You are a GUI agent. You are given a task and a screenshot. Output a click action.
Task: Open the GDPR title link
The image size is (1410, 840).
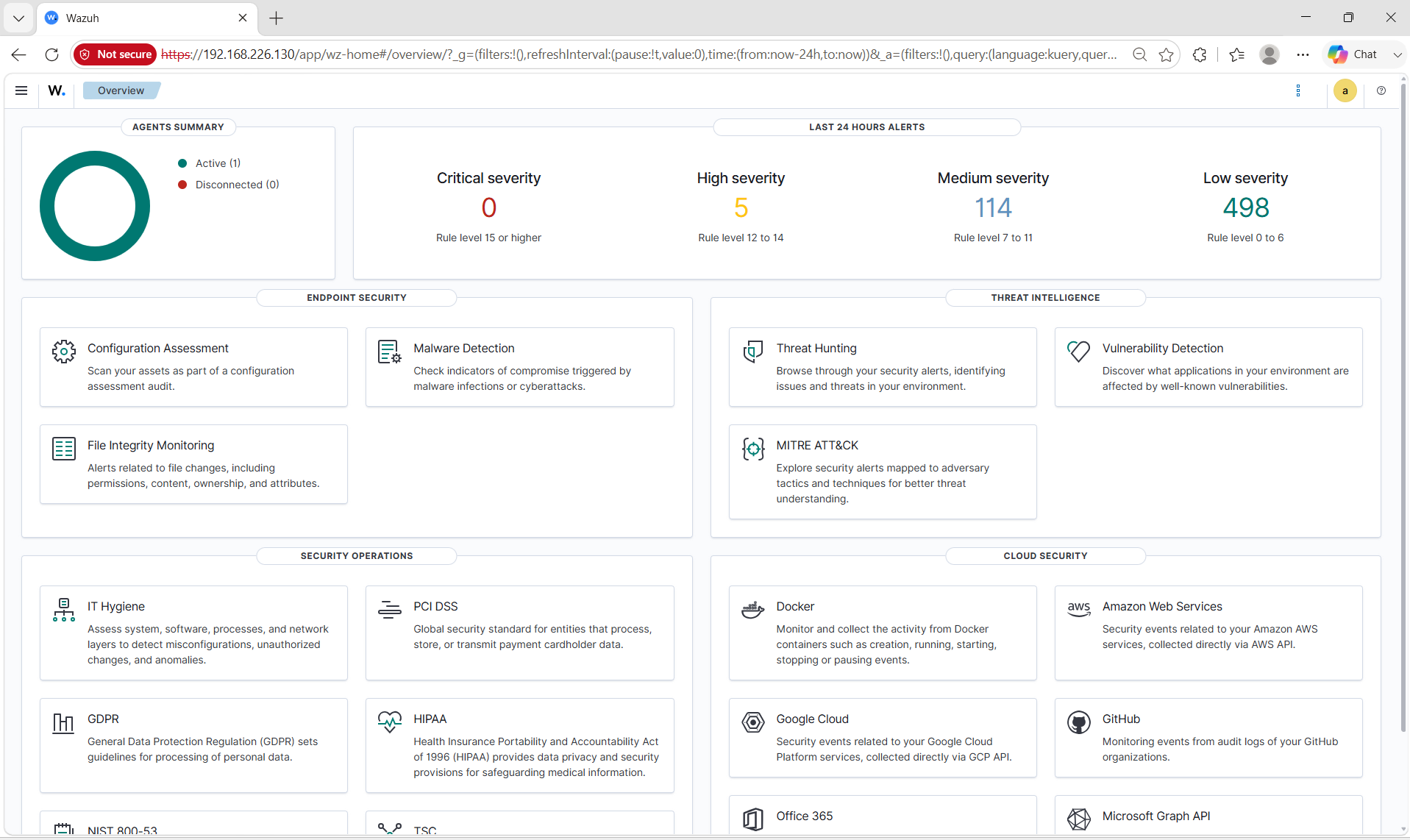coord(103,719)
